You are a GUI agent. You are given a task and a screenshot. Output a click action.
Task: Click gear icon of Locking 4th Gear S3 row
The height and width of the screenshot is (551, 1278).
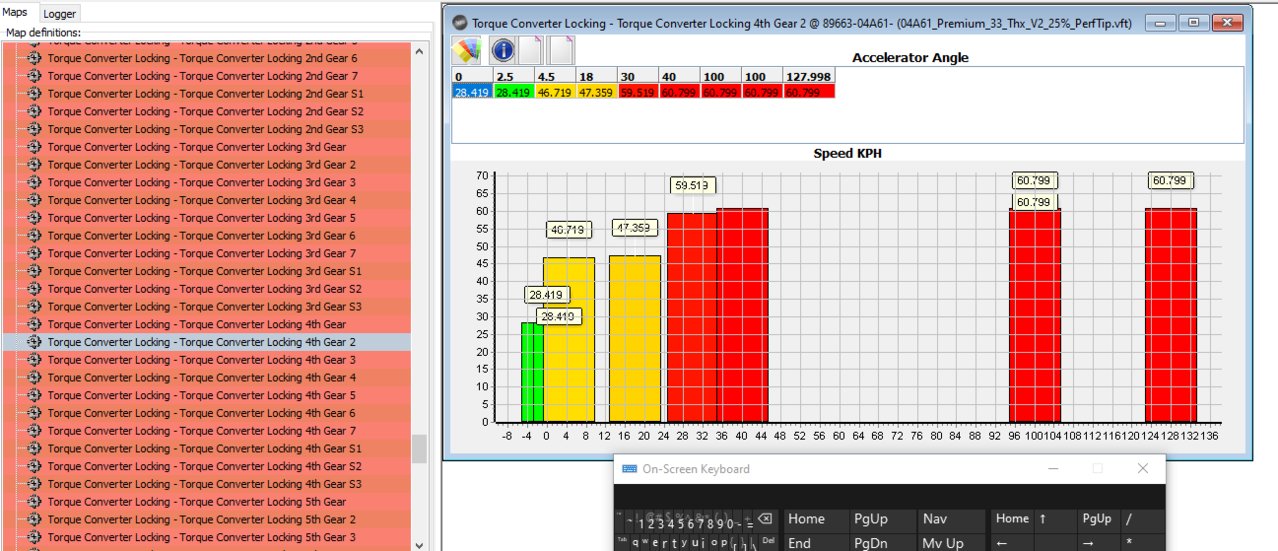(x=35, y=484)
